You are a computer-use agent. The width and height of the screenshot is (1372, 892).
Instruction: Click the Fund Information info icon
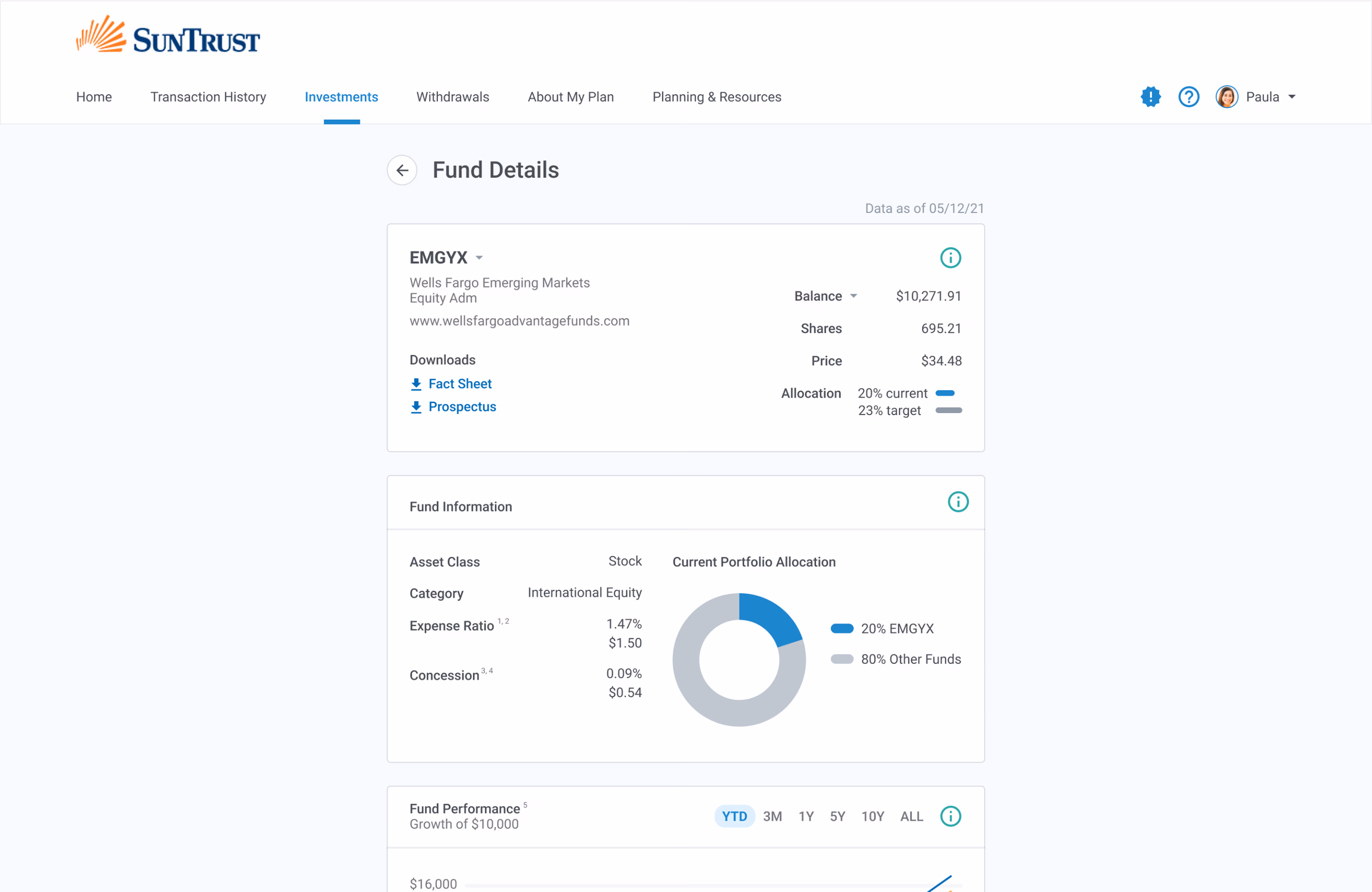[958, 502]
